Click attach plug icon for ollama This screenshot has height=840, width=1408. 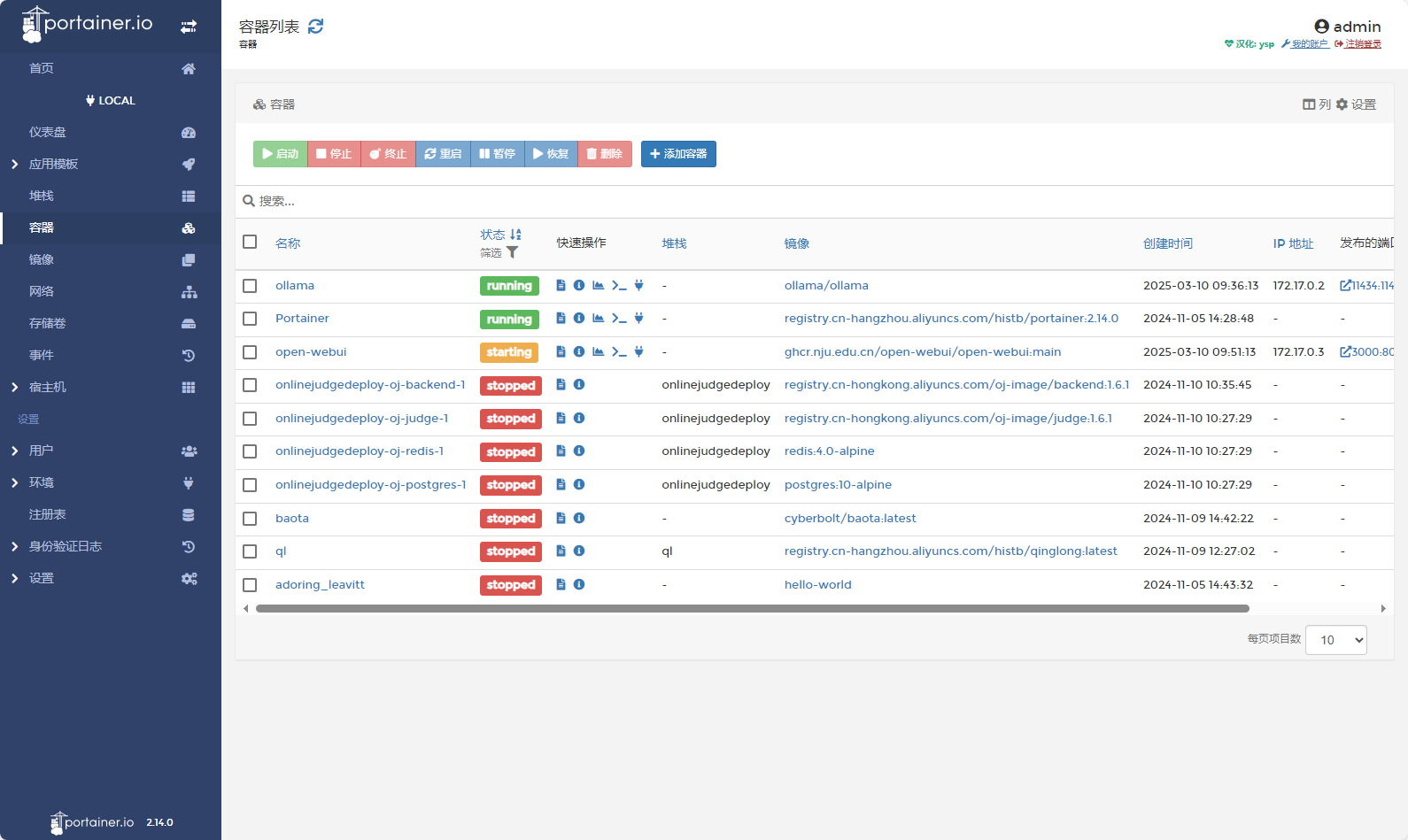[x=638, y=285]
